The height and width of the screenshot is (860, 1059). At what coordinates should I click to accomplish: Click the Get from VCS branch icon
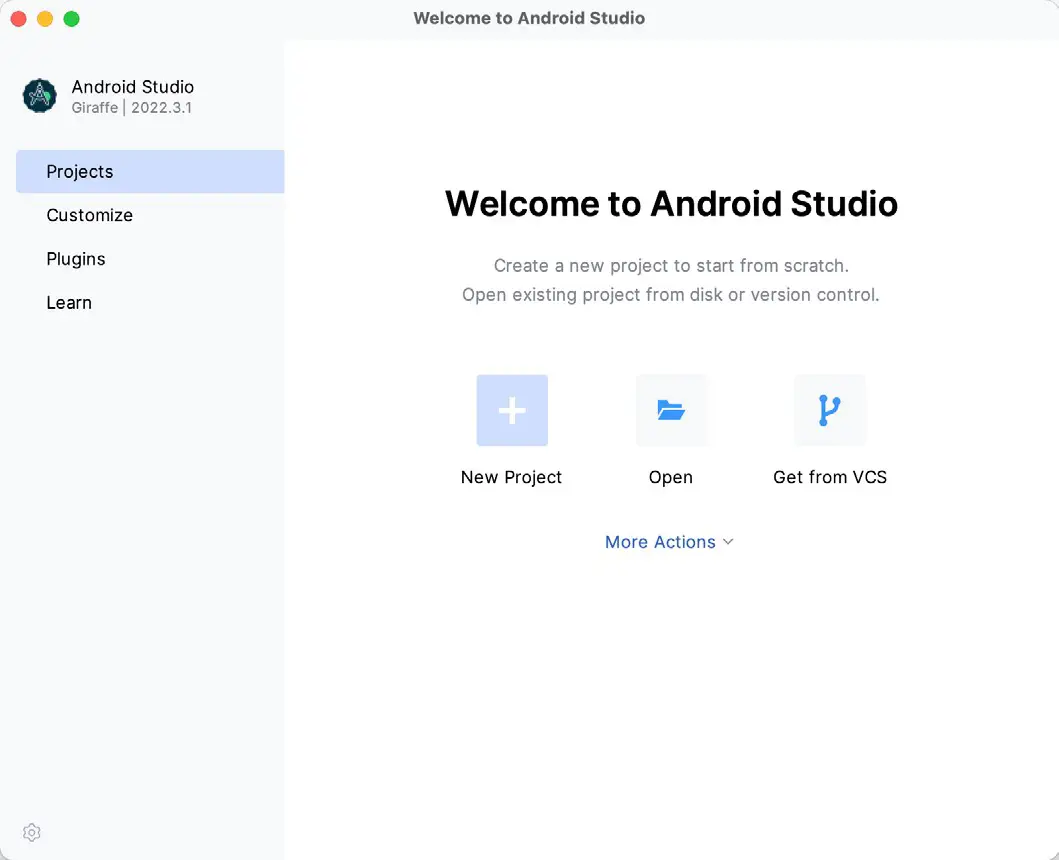[829, 410]
